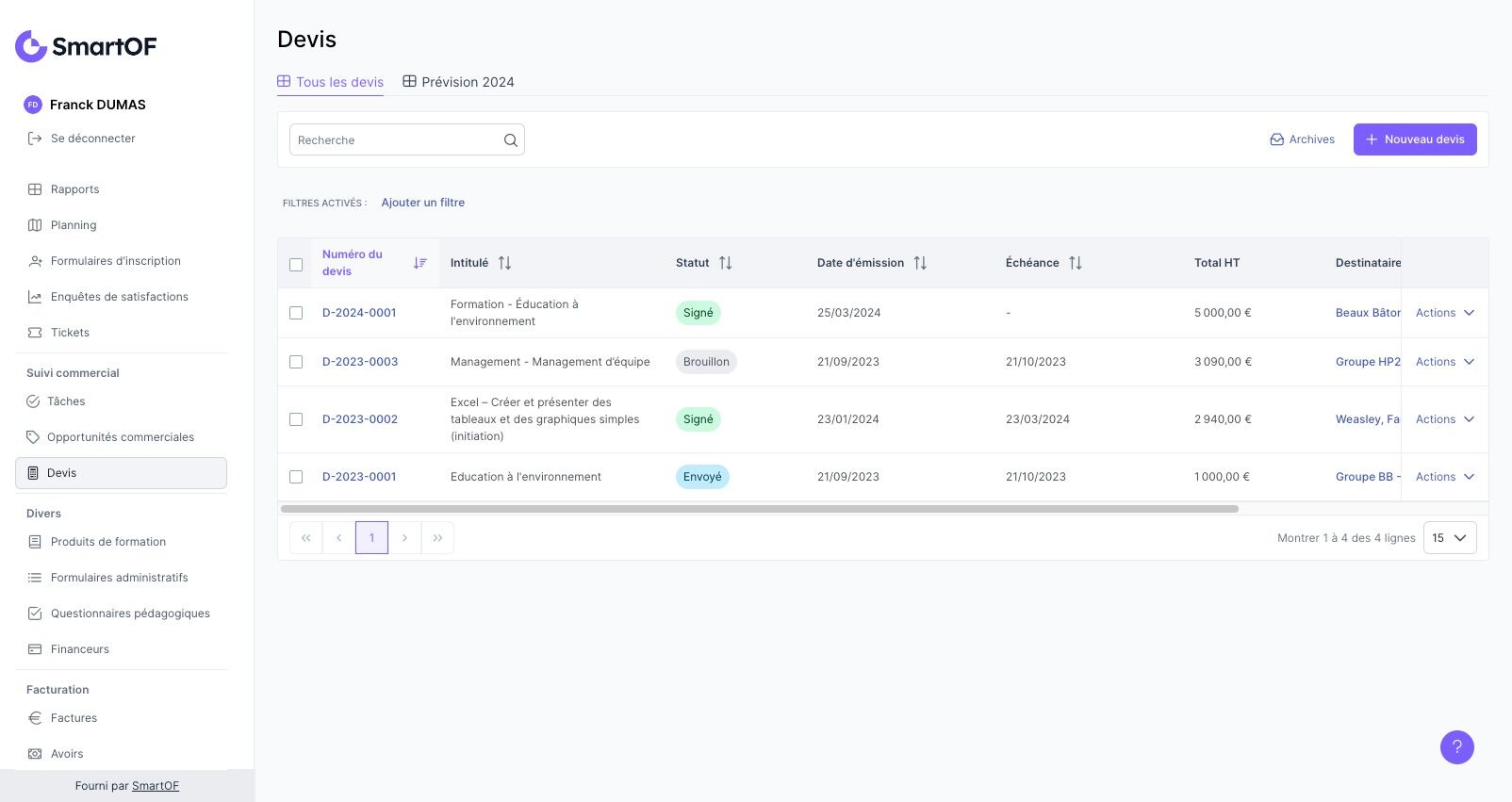This screenshot has width=1512, height=802.
Task: Open Rapports from the sidebar
Action: [74, 189]
